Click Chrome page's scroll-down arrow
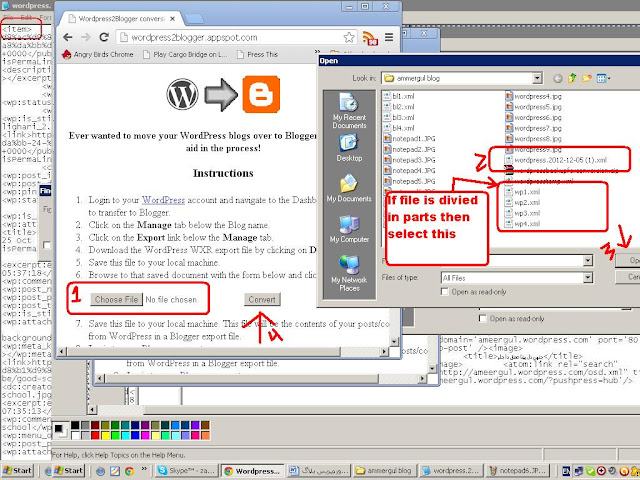 click(x=394, y=342)
